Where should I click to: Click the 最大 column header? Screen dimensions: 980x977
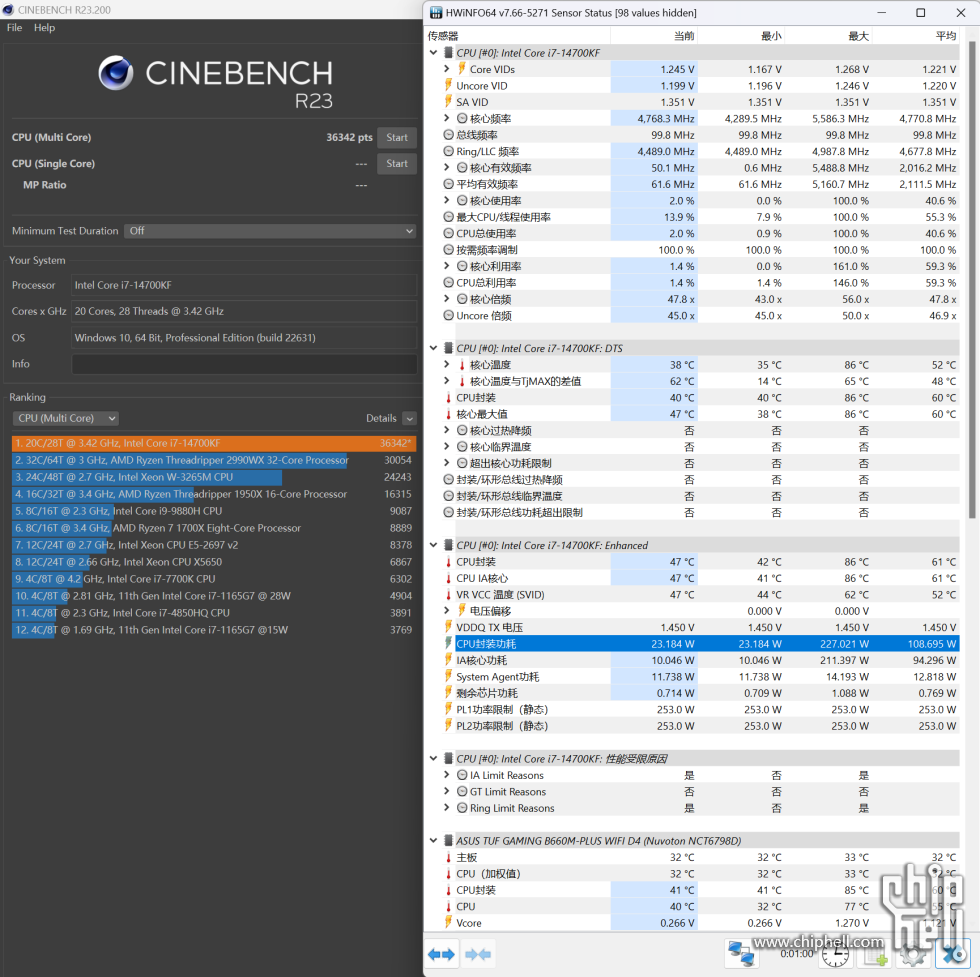[828, 36]
